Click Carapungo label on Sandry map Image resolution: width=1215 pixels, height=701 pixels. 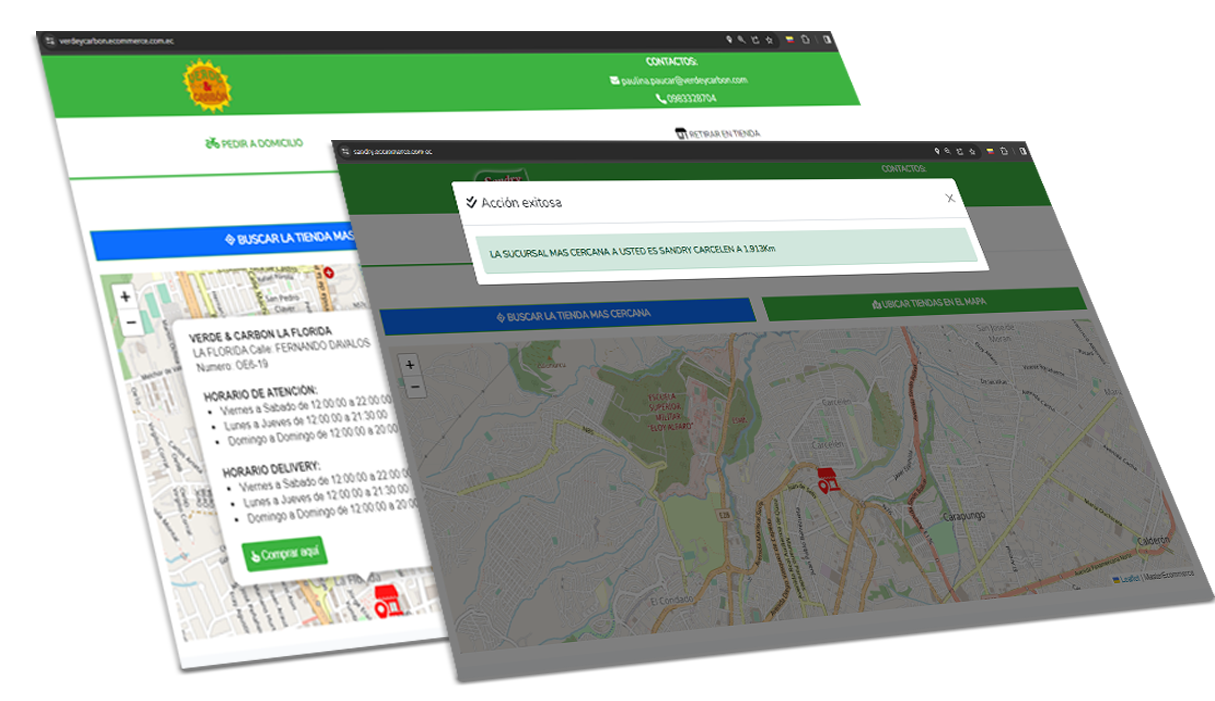coord(966,517)
